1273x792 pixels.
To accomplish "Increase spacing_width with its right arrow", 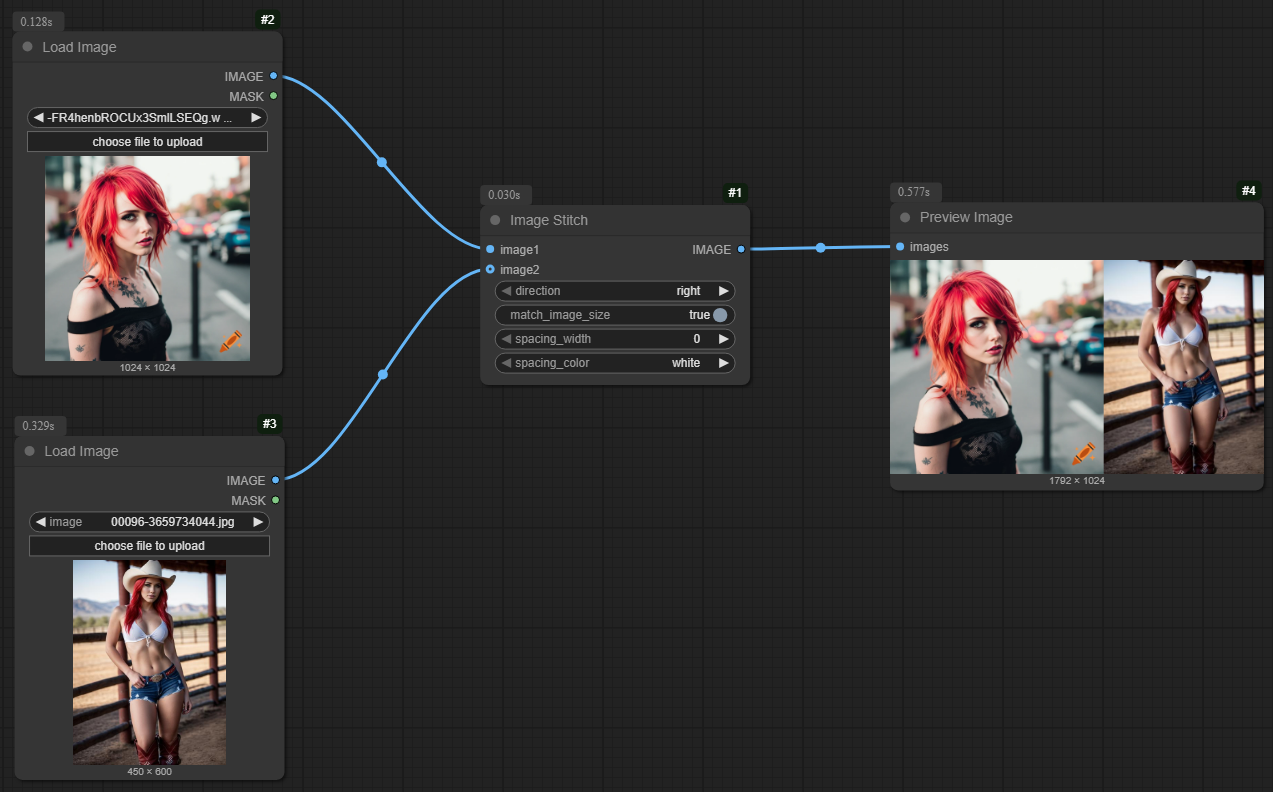I will tap(724, 339).
